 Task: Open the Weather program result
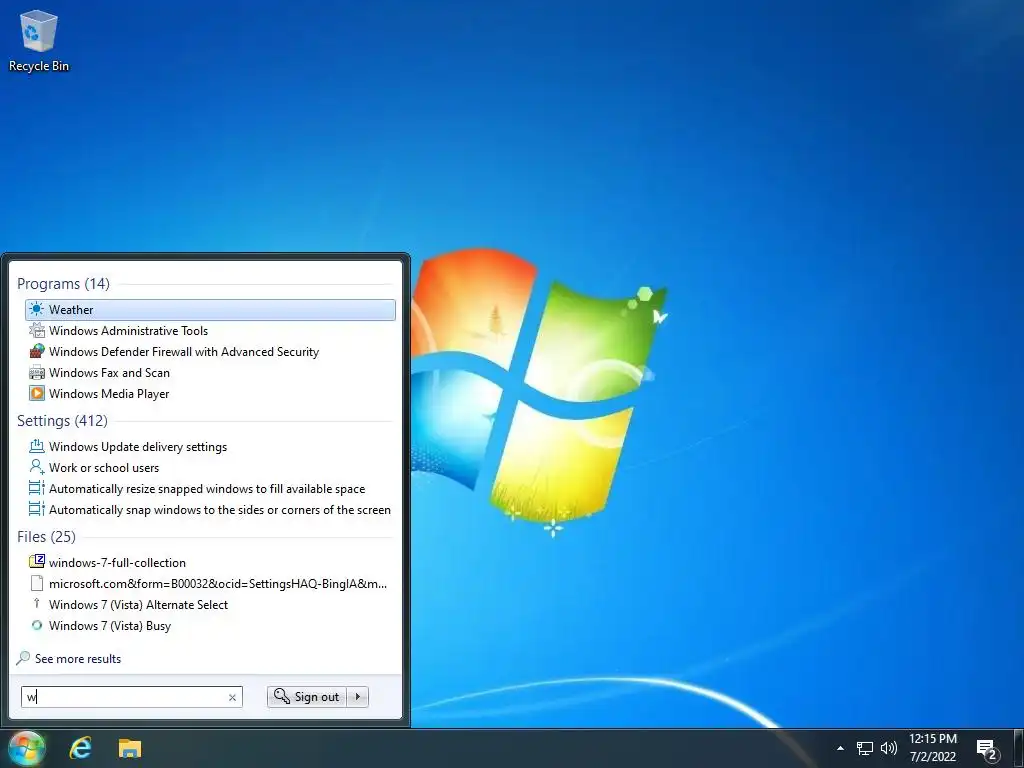(x=210, y=310)
